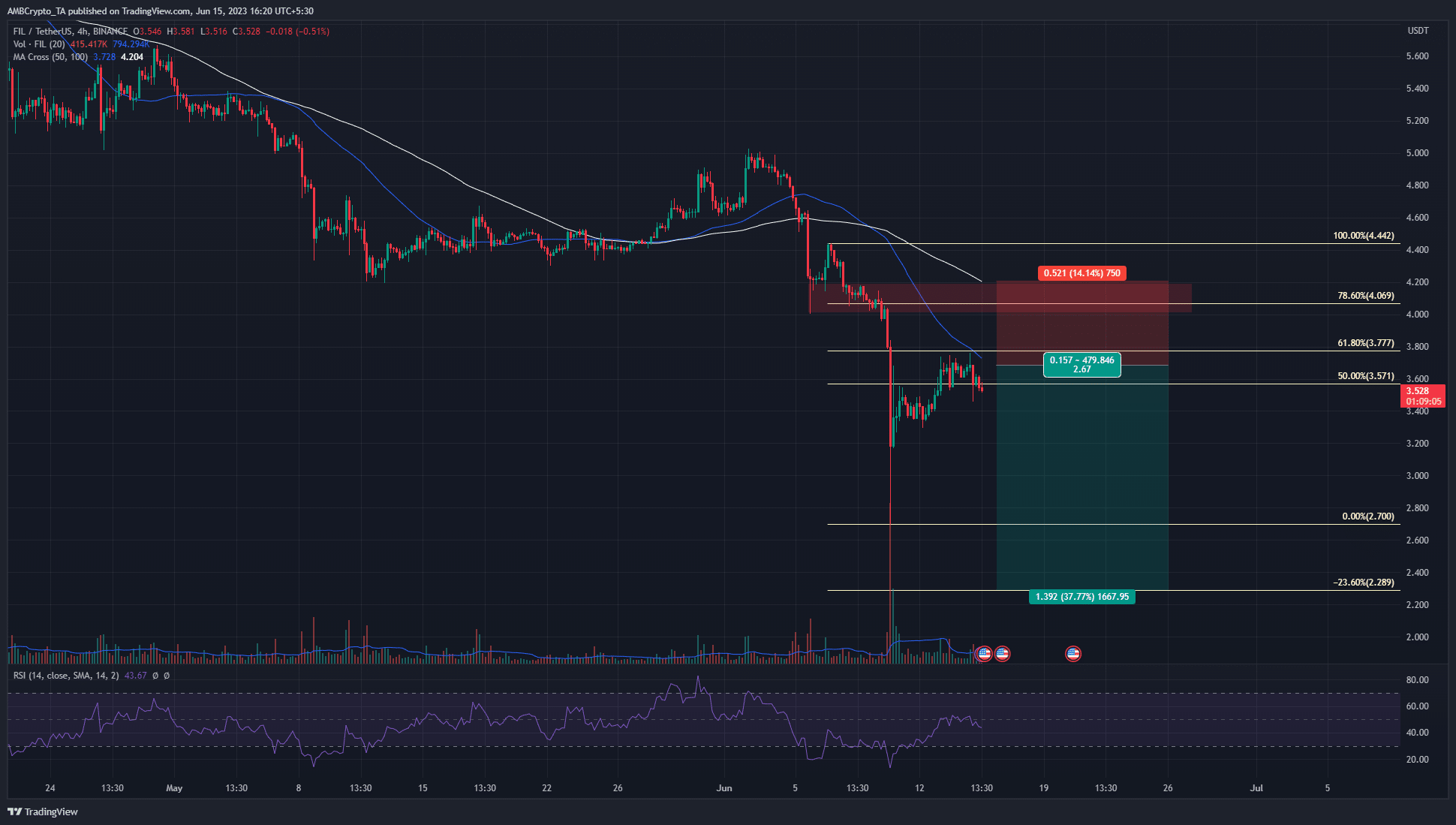This screenshot has height=825, width=1456.
Task: Click the 0.00%(2.700) Fibonacci level label
Action: pyautogui.click(x=1367, y=516)
